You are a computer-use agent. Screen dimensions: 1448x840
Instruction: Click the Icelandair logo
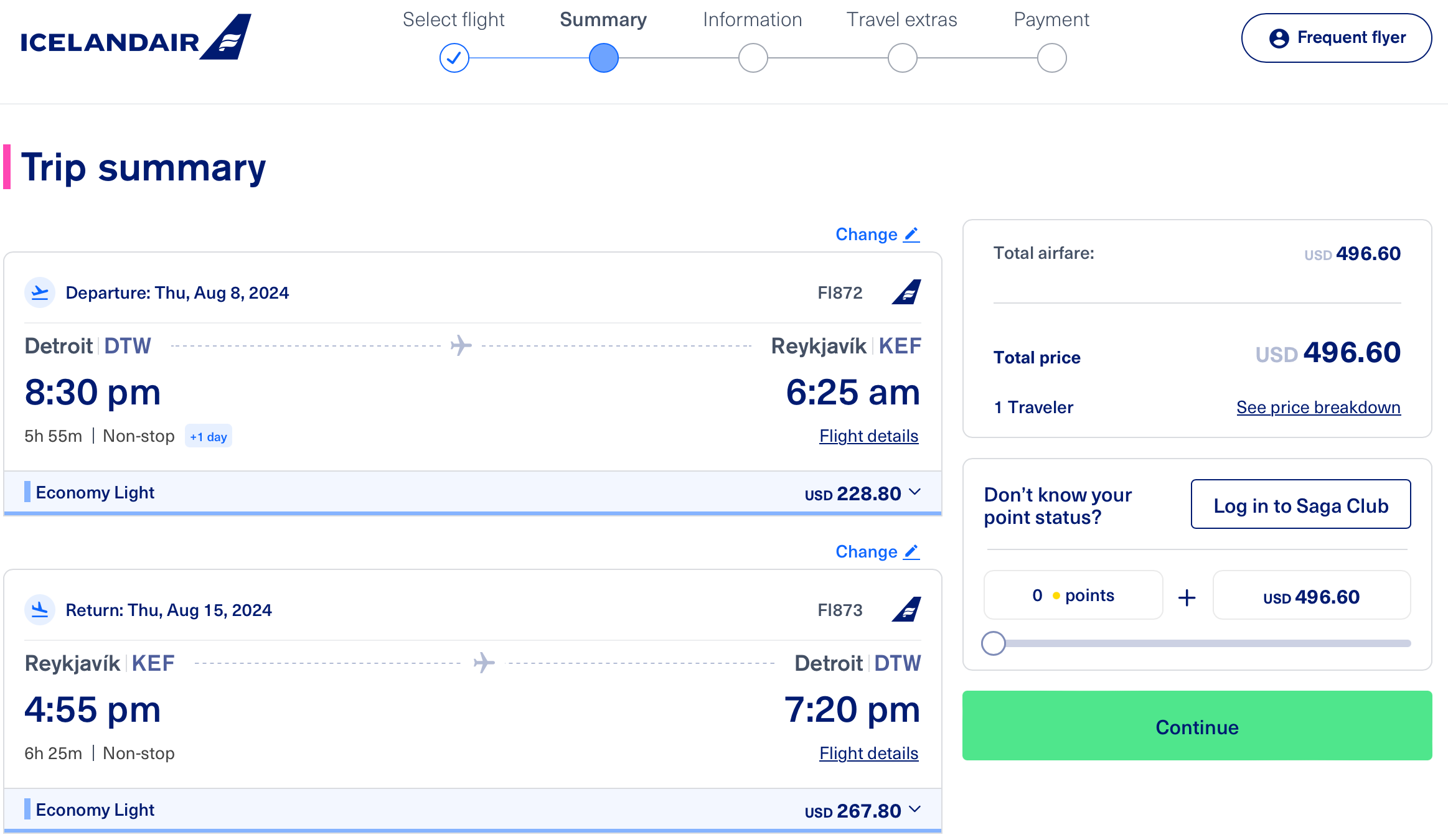click(136, 37)
